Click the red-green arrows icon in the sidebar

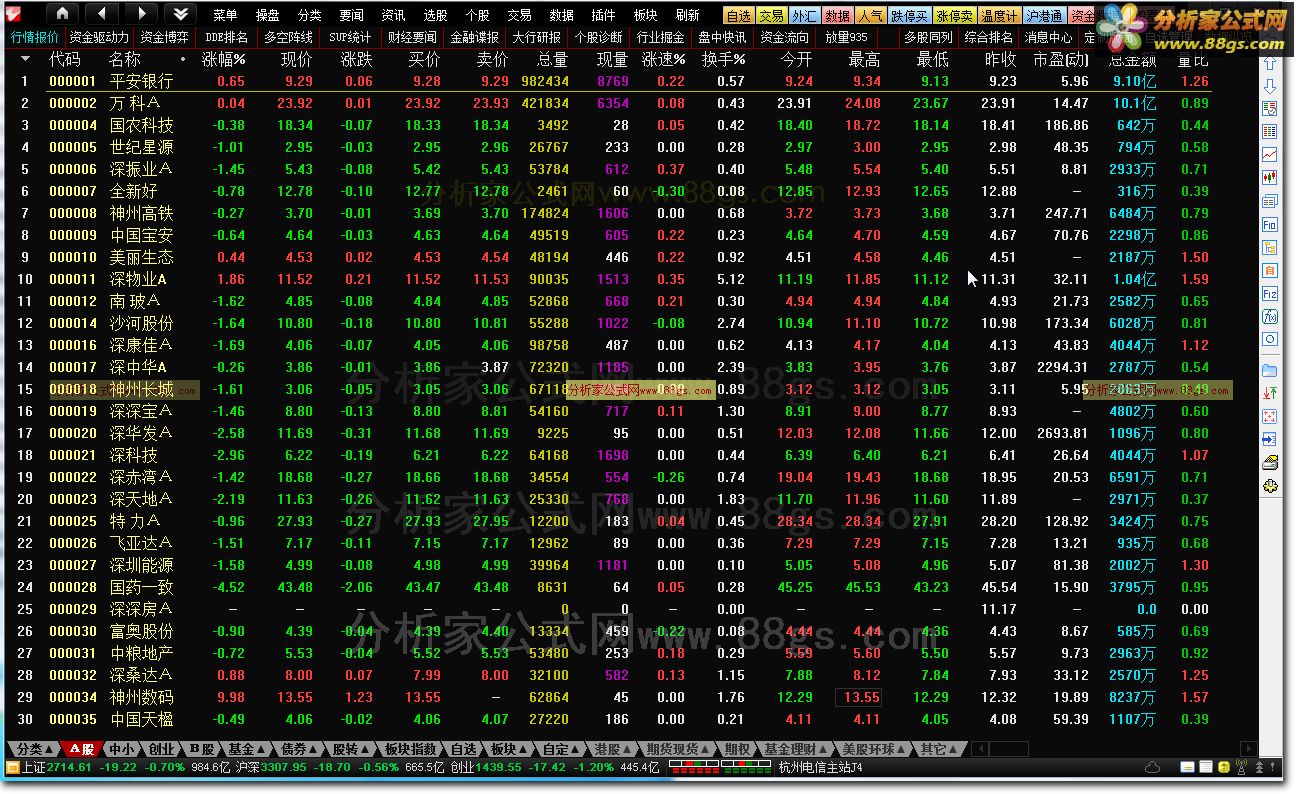(1270, 393)
